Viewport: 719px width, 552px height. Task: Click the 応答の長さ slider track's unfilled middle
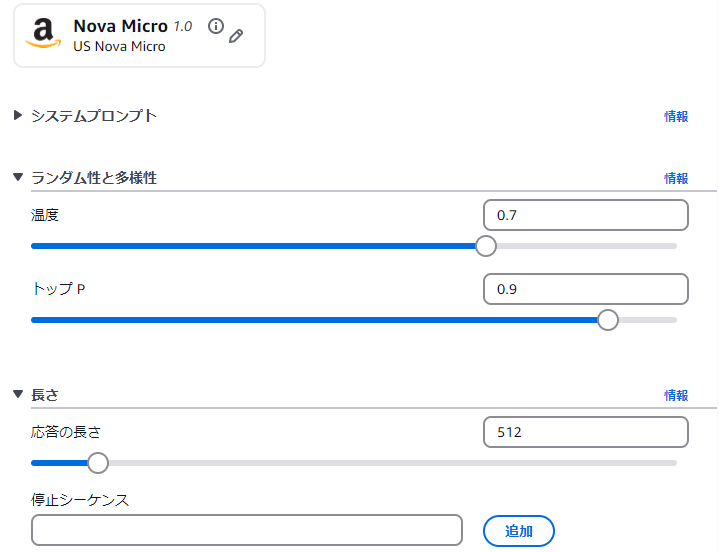click(390, 463)
